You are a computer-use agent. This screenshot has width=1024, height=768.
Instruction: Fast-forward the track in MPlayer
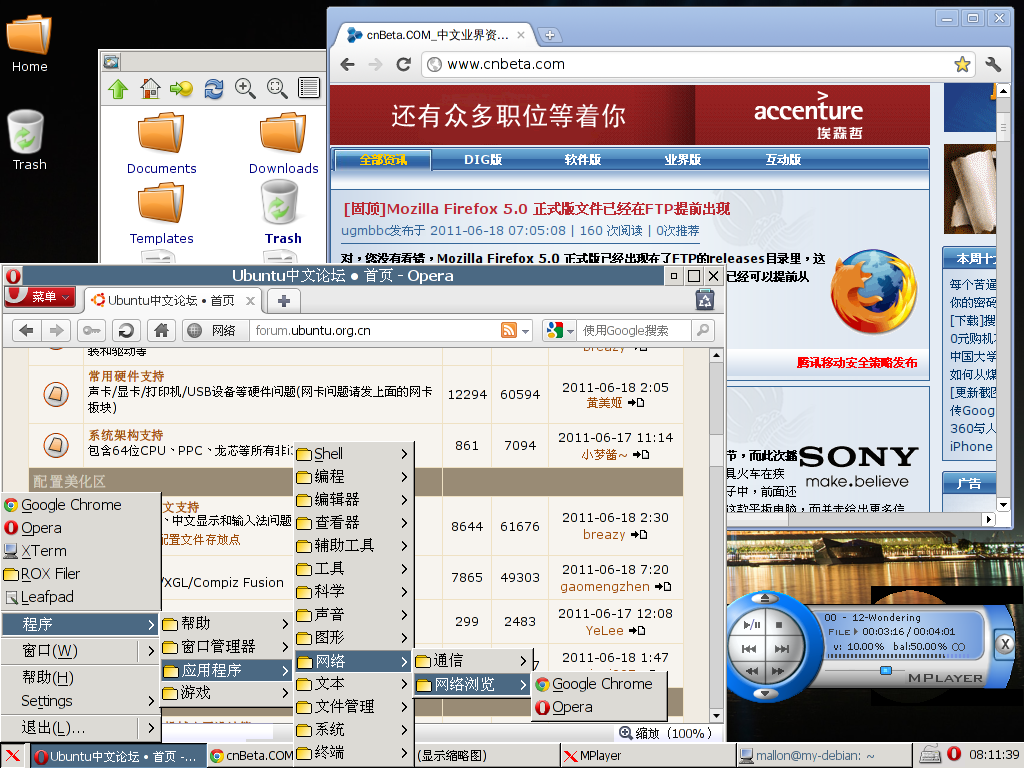[778, 671]
